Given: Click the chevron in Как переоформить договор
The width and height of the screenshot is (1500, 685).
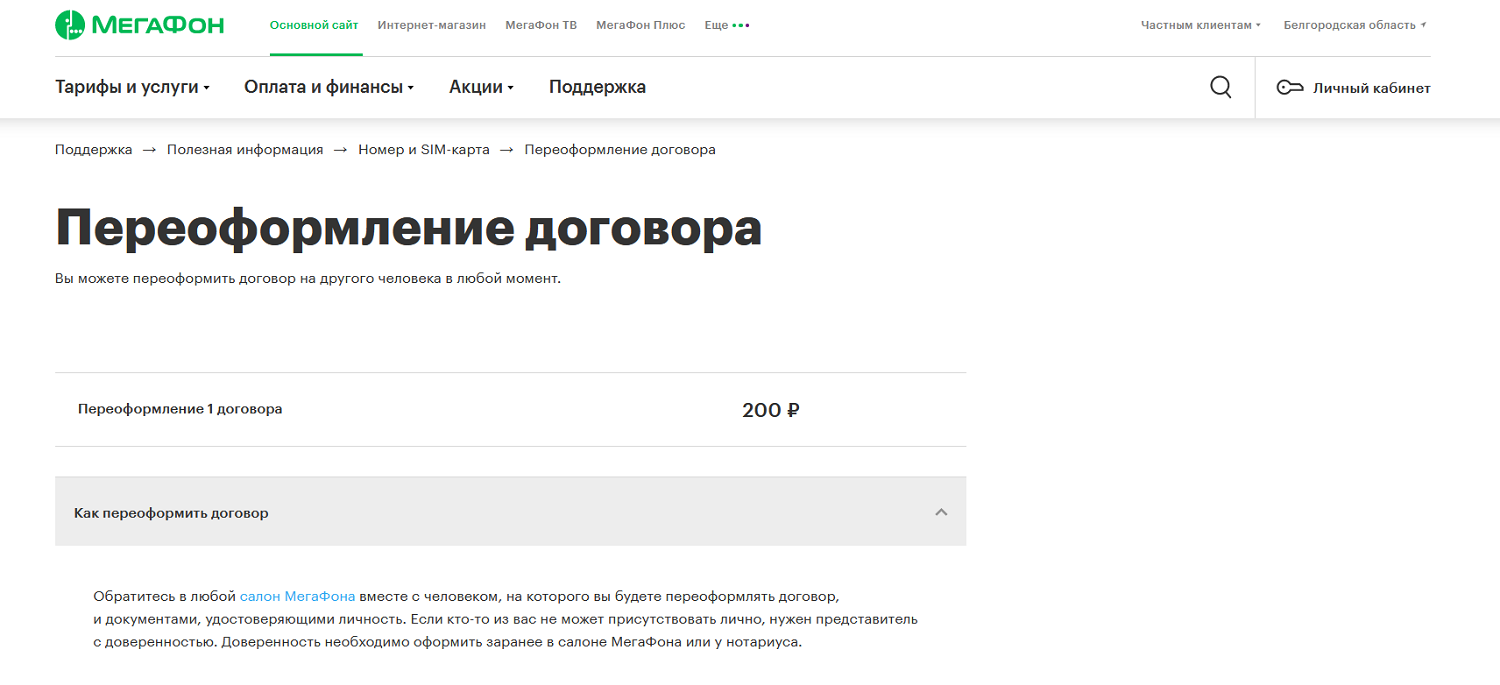Looking at the screenshot, I should point(941,512).
